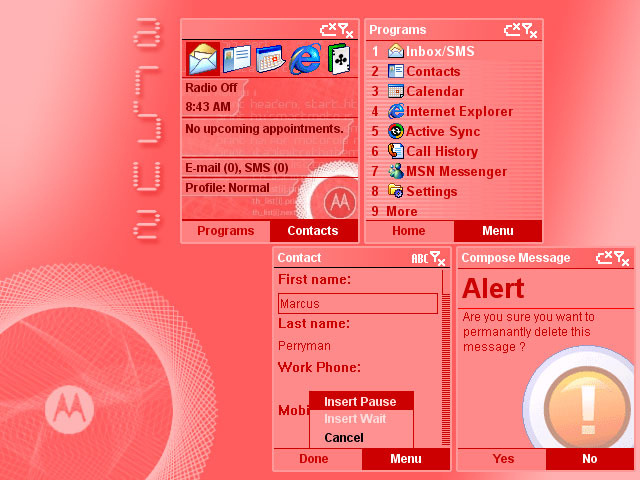
Task: Click the 8:43 AM time line
Action: point(208,107)
